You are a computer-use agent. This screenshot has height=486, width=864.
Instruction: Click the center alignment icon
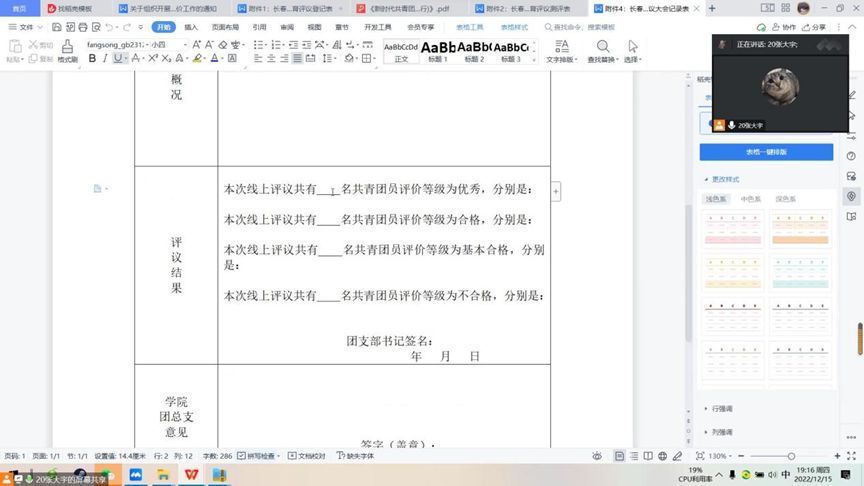pos(271,58)
